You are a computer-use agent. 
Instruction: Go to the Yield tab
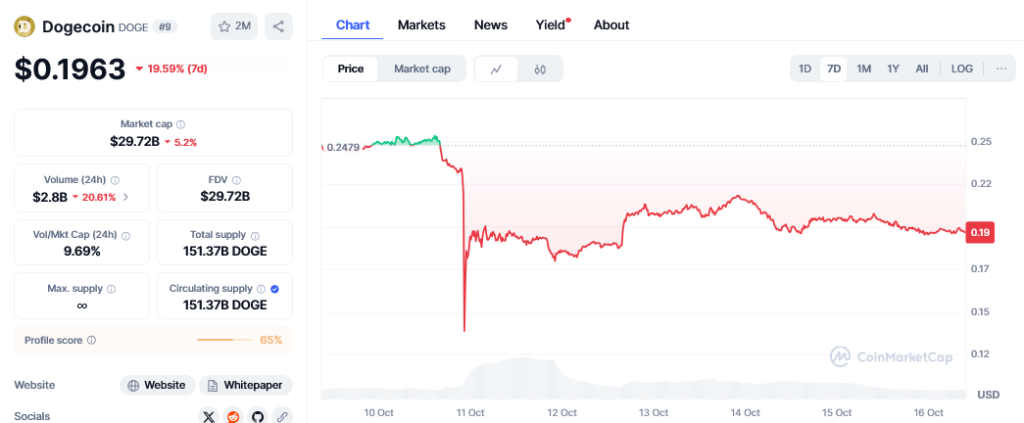pyautogui.click(x=551, y=25)
